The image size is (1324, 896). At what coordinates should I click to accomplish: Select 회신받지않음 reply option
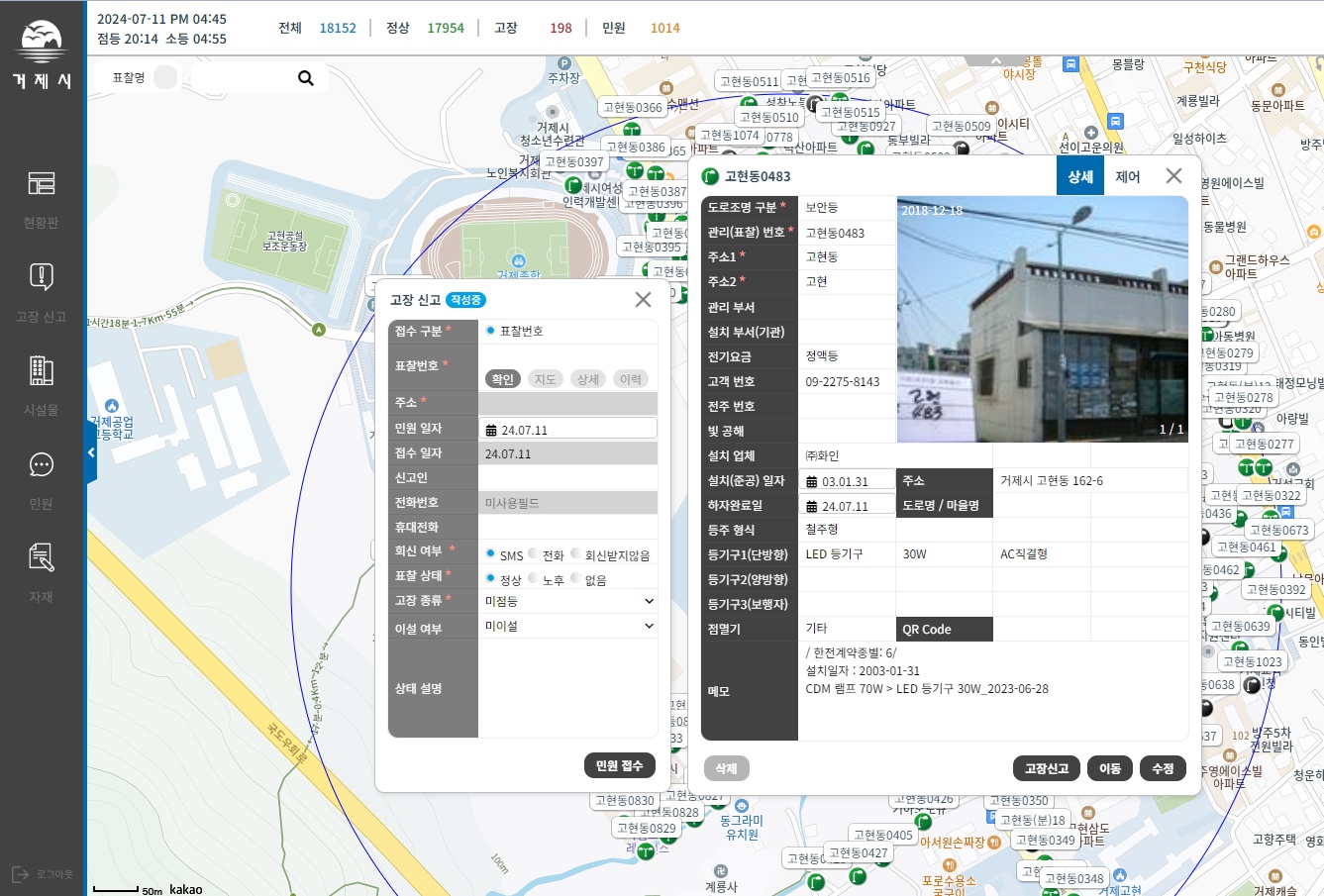[575, 554]
